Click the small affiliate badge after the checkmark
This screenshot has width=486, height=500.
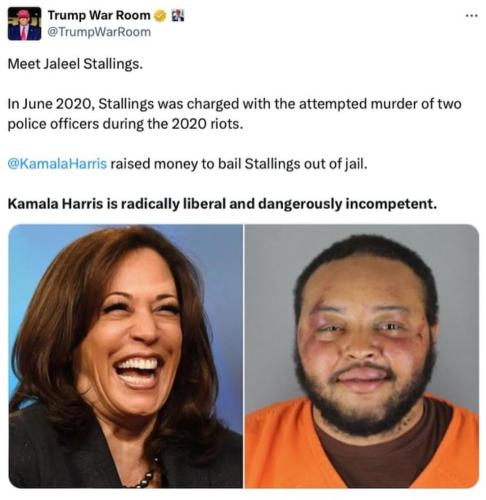pos(178,15)
